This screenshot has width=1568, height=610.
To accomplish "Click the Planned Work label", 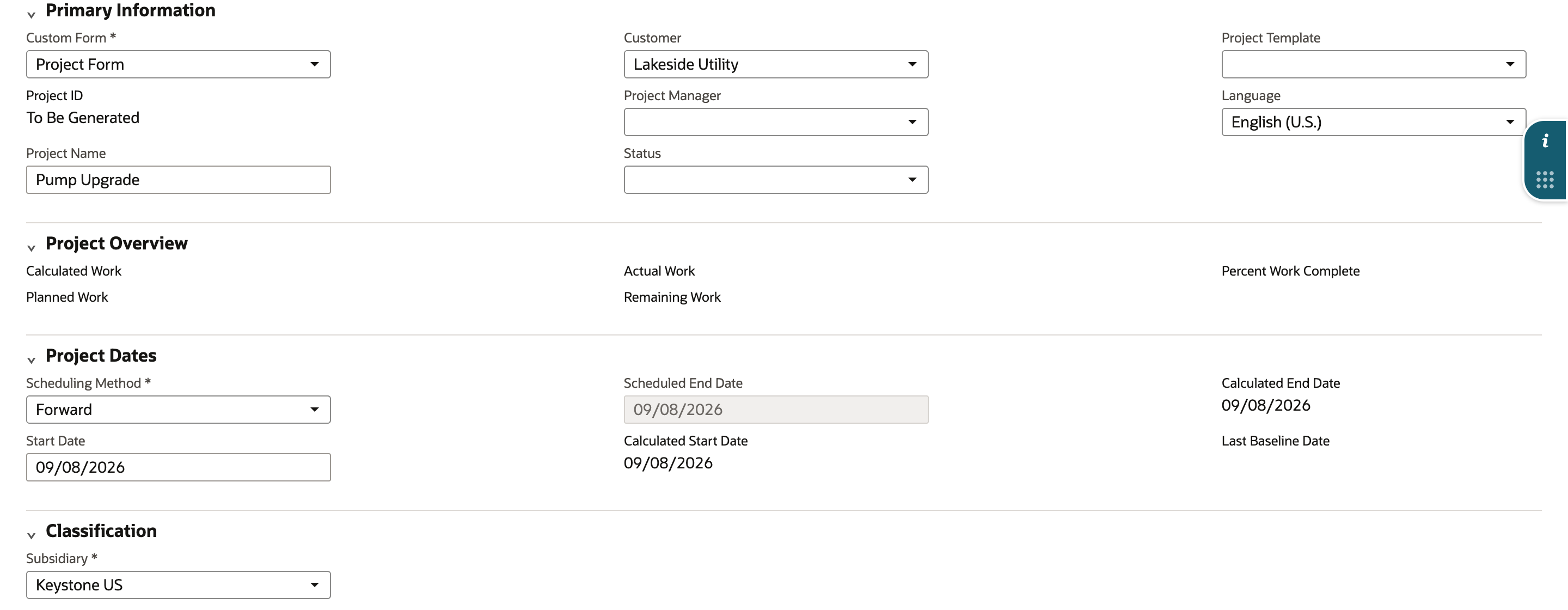I will click(x=67, y=297).
